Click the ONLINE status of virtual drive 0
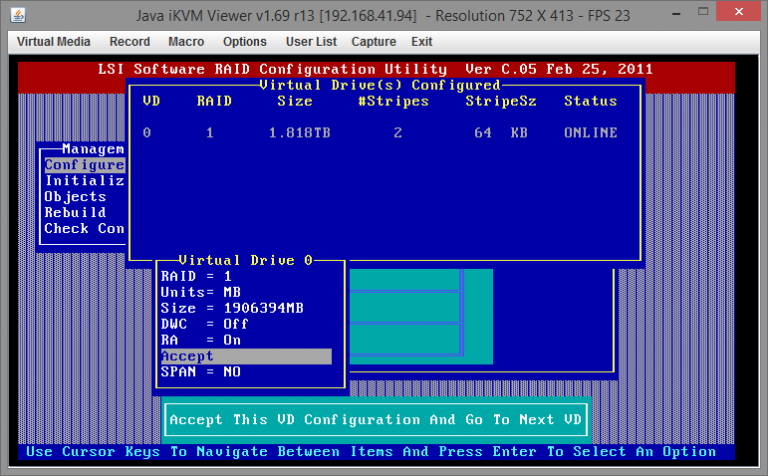Screen dimensions: 768x476 click(x=590, y=133)
